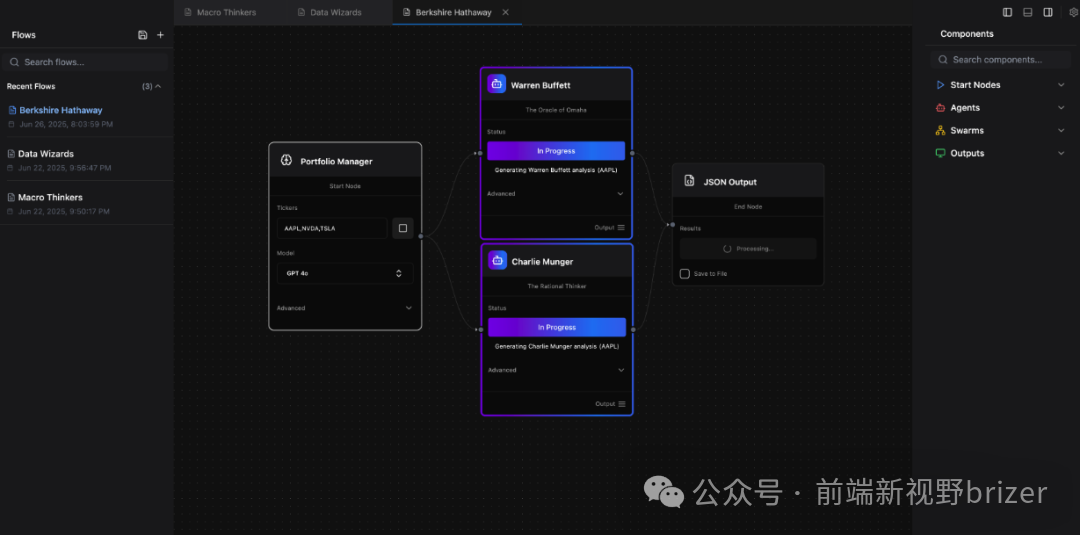
Task: Click the 'Generating Warren Buffett analysis (AAPL)' text
Action: point(556,169)
